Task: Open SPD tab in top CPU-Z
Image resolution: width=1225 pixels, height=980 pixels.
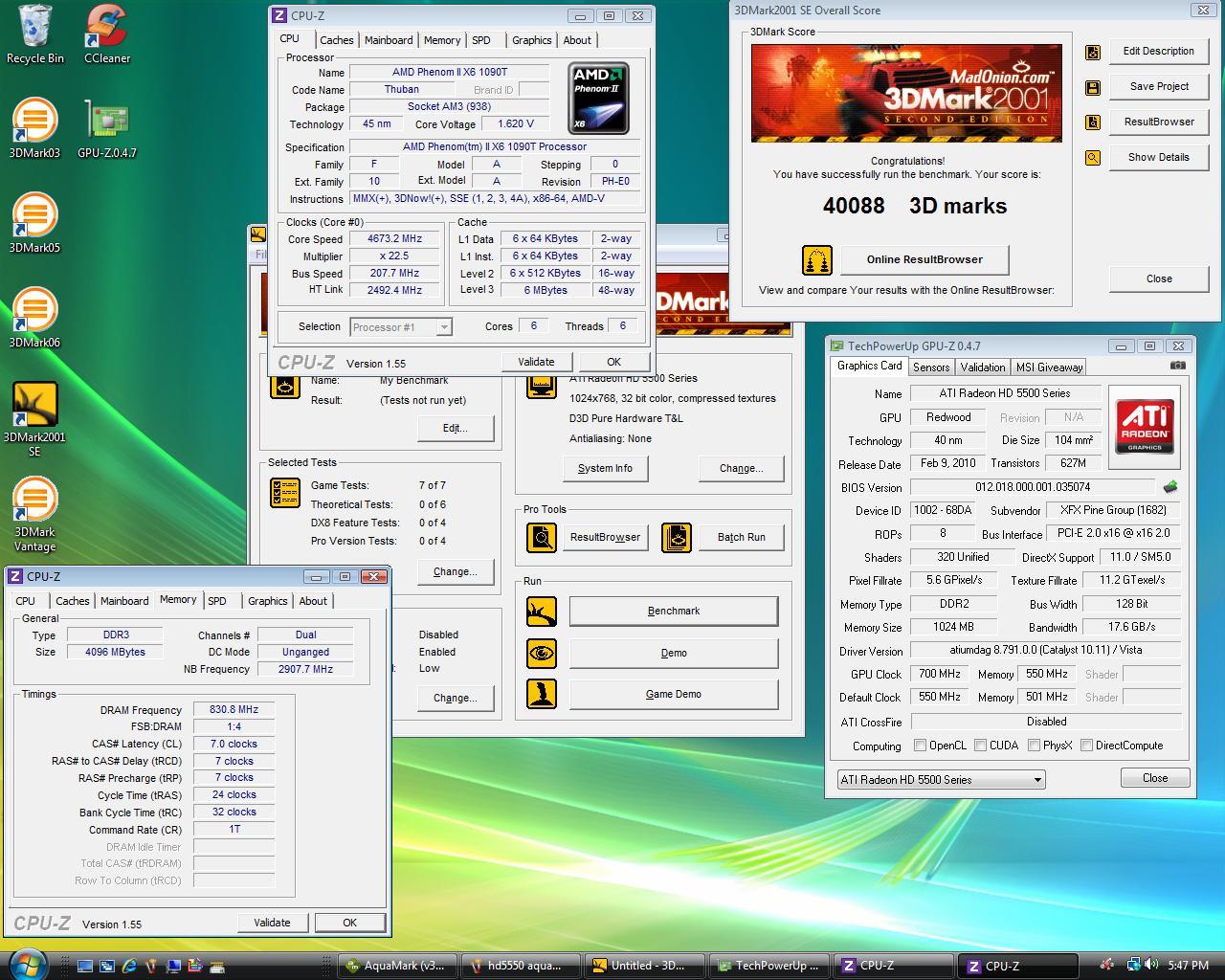Action: click(x=480, y=40)
